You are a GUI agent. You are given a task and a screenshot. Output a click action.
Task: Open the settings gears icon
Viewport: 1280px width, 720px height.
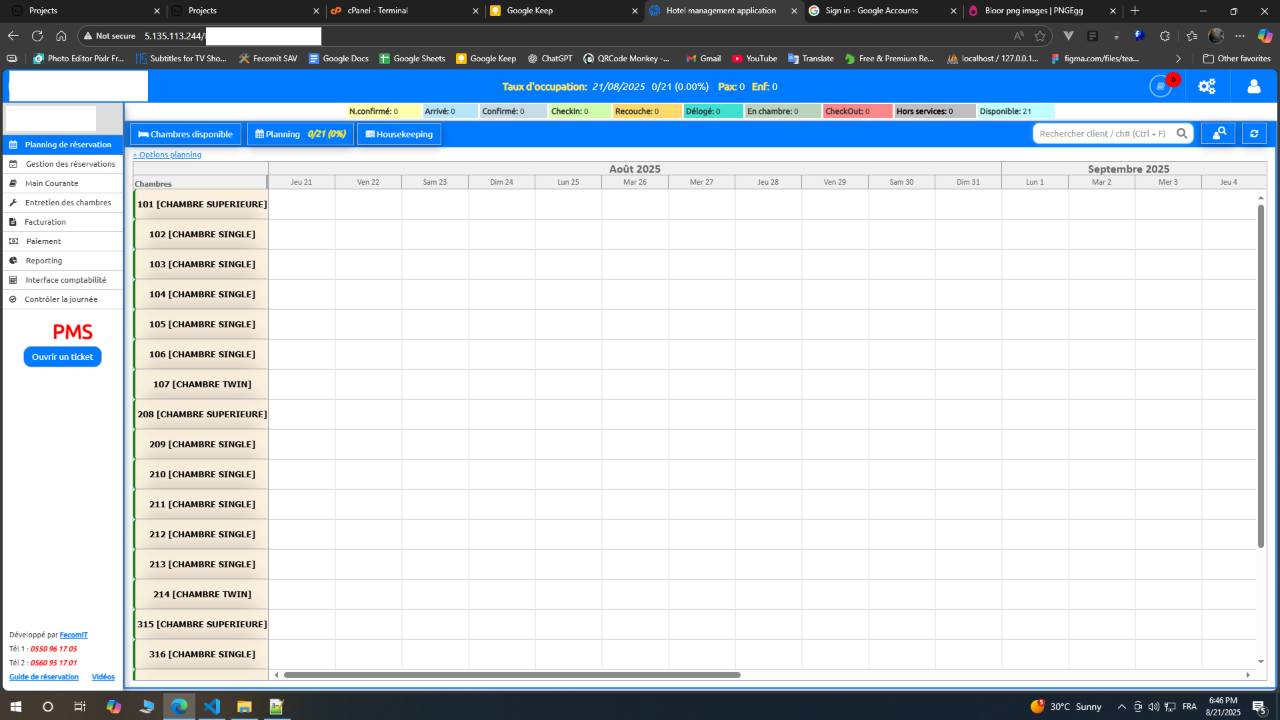pos(1207,86)
